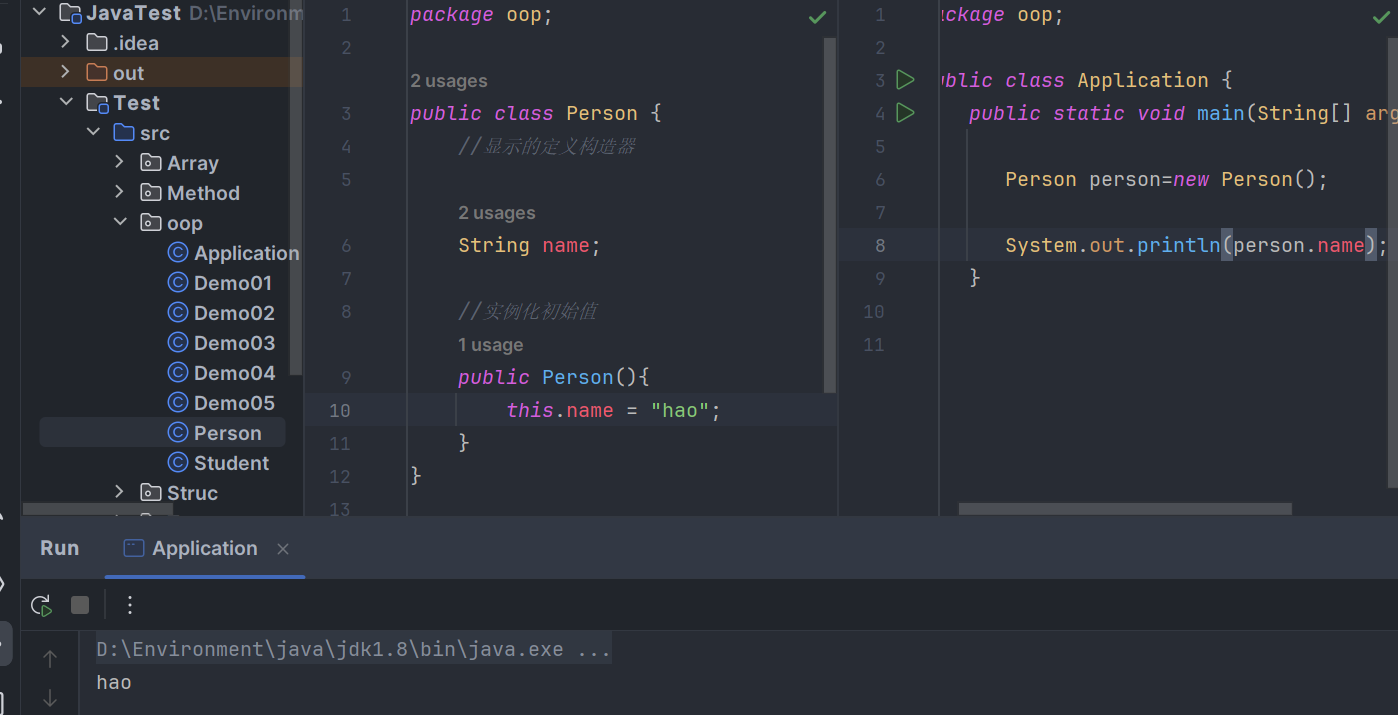Click the Test module folder icon
This screenshot has width=1398, height=715.
(x=98, y=103)
